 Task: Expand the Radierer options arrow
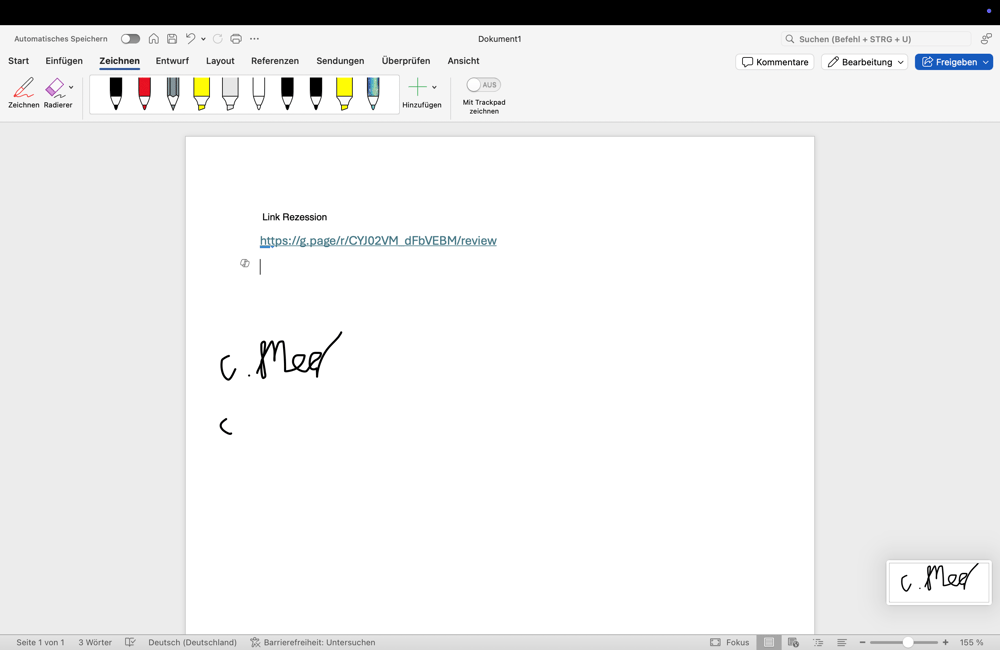pyautogui.click(x=71, y=87)
